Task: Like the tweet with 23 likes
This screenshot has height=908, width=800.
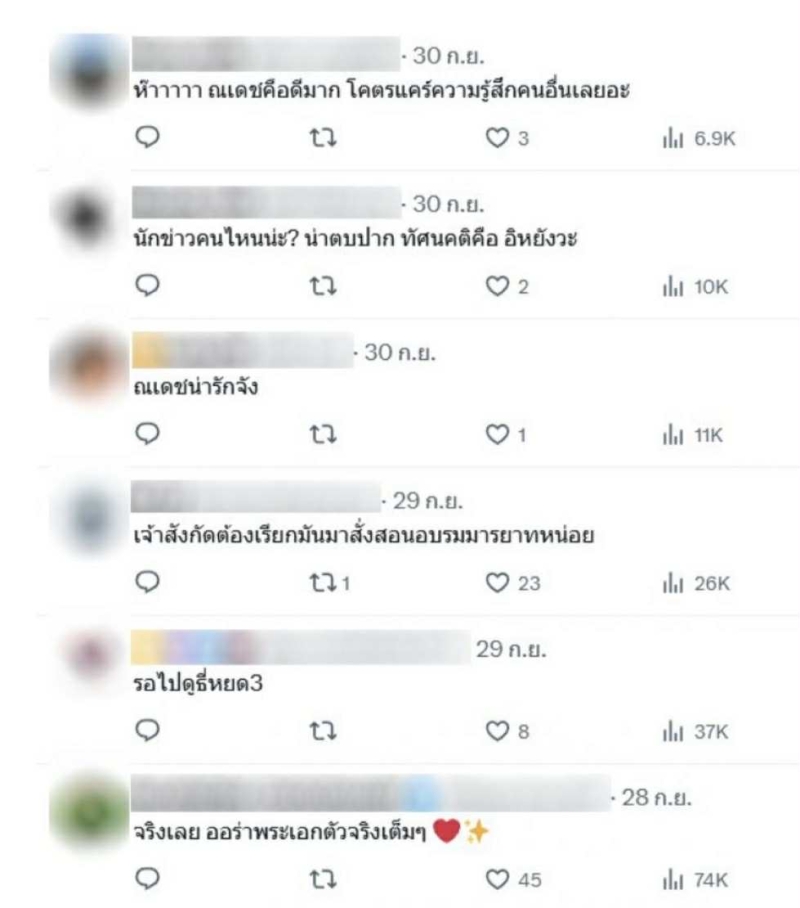Action: coord(513,583)
